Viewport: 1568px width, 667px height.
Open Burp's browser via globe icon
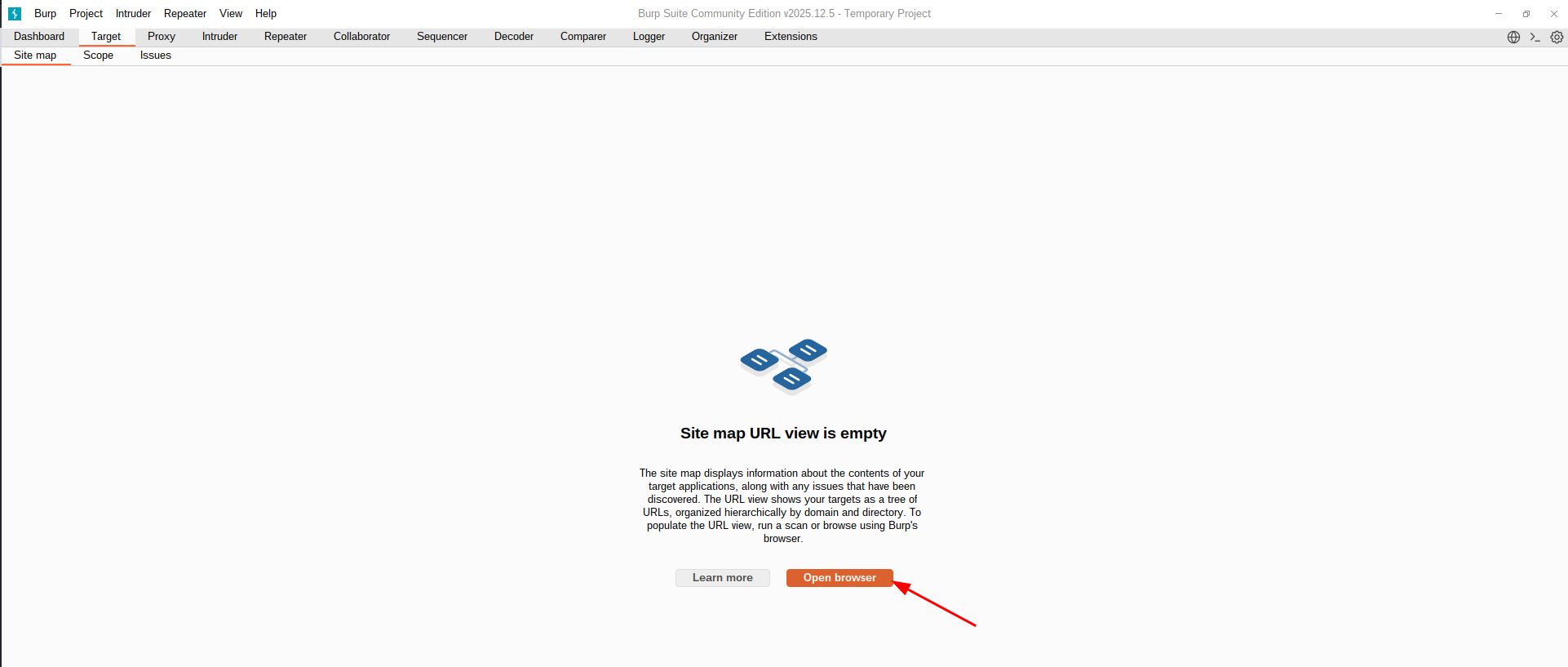click(x=1513, y=37)
